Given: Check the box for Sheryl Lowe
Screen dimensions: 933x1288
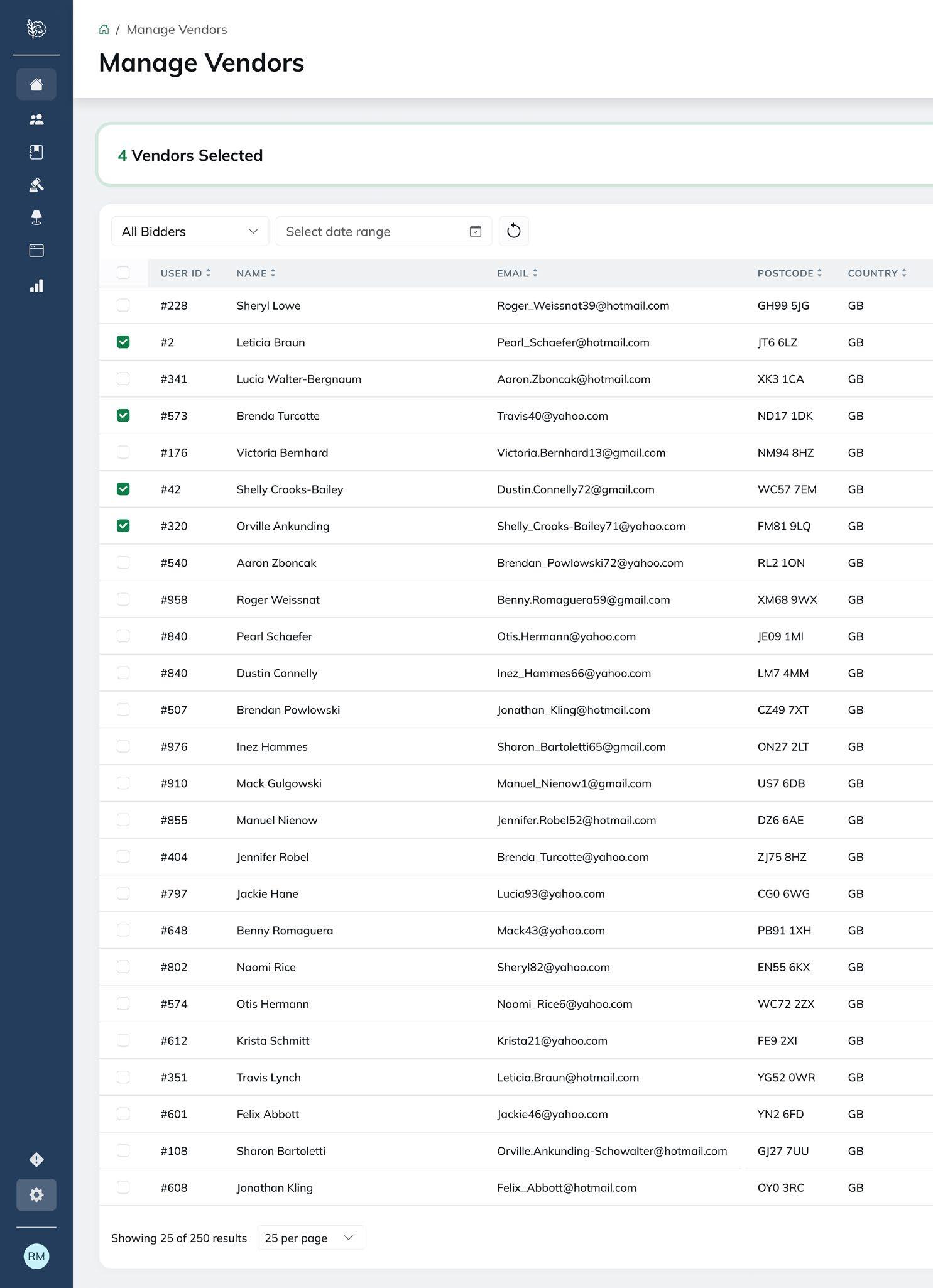Looking at the screenshot, I should pyautogui.click(x=123, y=305).
